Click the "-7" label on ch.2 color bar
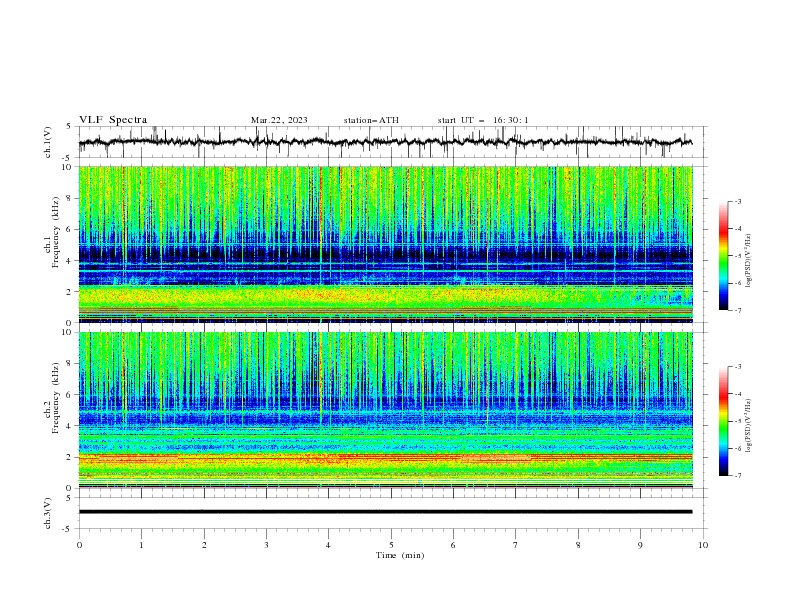This screenshot has height=612, width=792. pyautogui.click(x=737, y=475)
